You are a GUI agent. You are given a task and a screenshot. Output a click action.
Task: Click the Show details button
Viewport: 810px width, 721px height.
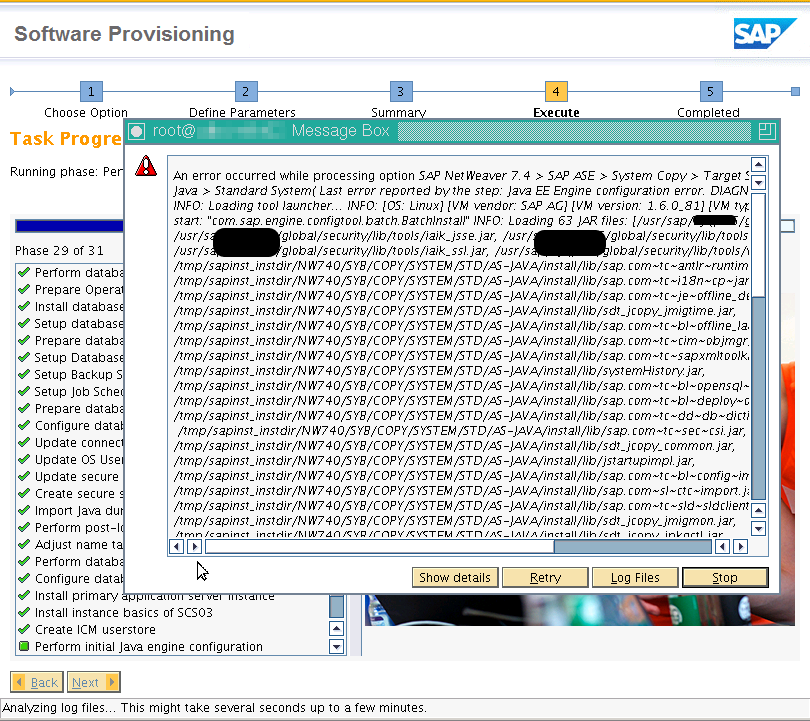click(455, 577)
